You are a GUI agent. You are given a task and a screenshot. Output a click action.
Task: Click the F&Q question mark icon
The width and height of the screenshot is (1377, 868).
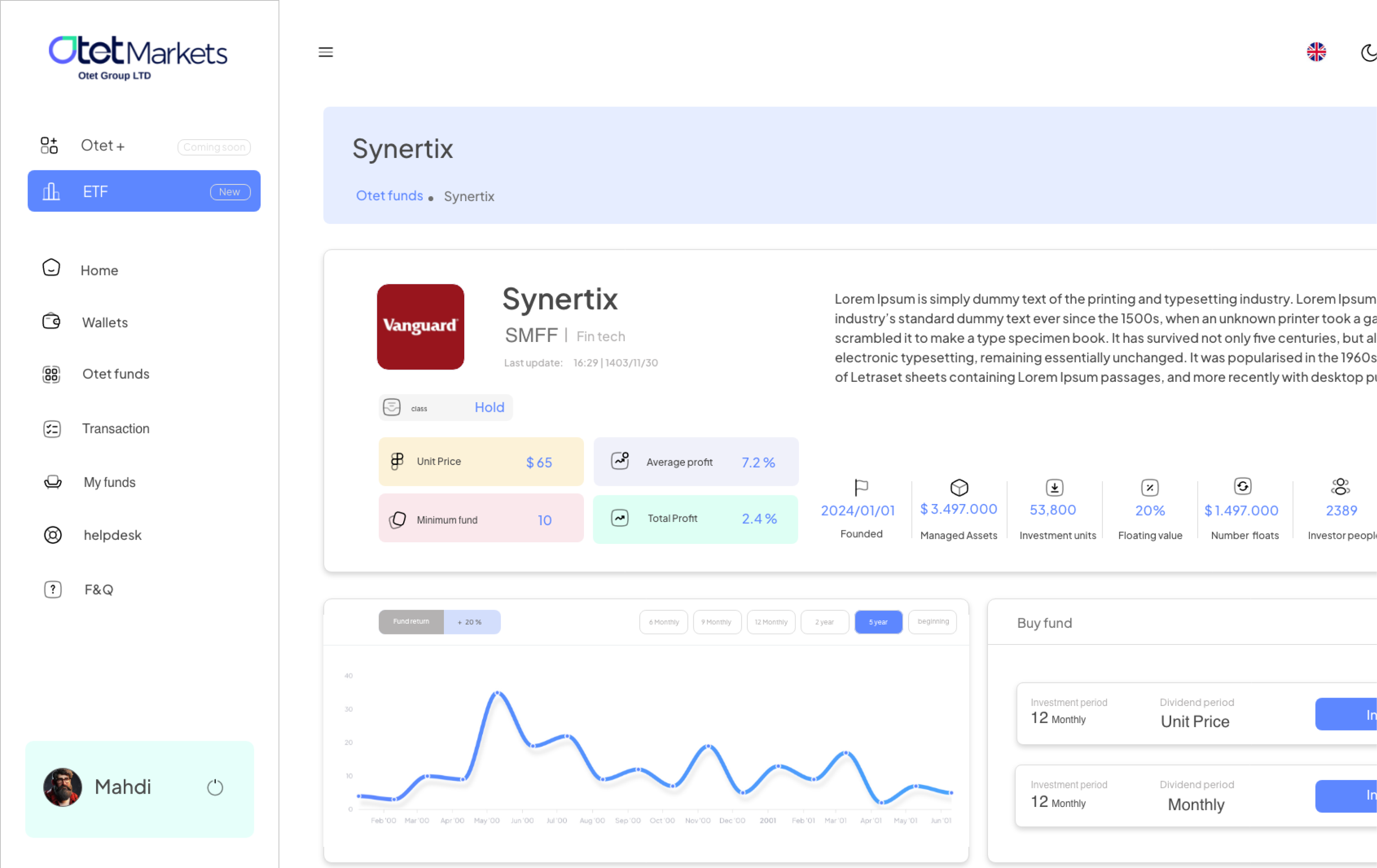pyautogui.click(x=53, y=589)
